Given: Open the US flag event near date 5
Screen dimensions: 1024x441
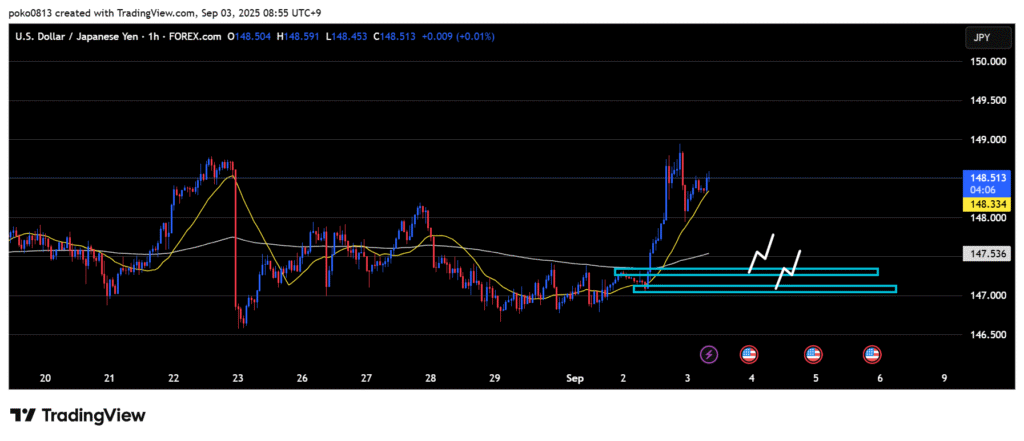Looking at the screenshot, I should point(813,354).
